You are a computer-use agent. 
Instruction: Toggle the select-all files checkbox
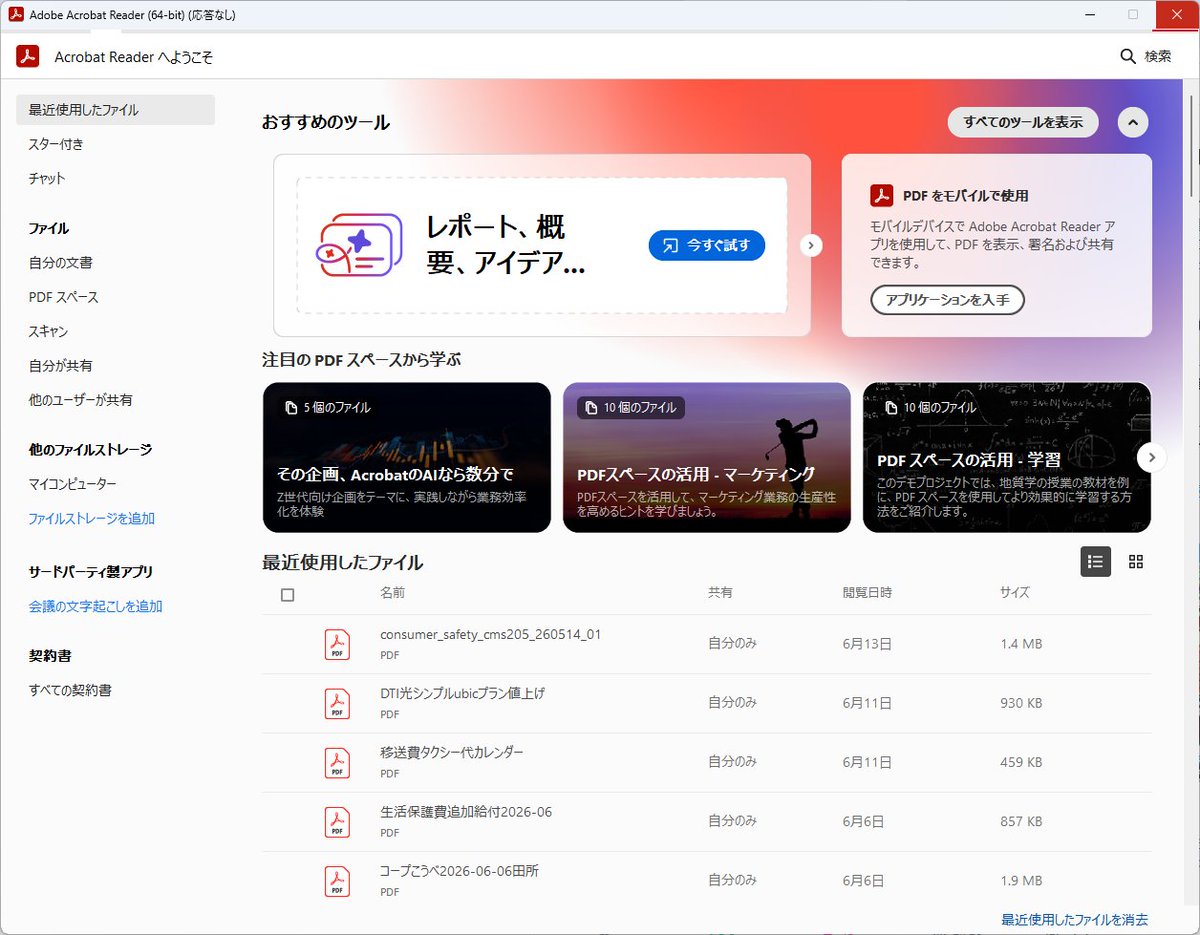(x=288, y=595)
